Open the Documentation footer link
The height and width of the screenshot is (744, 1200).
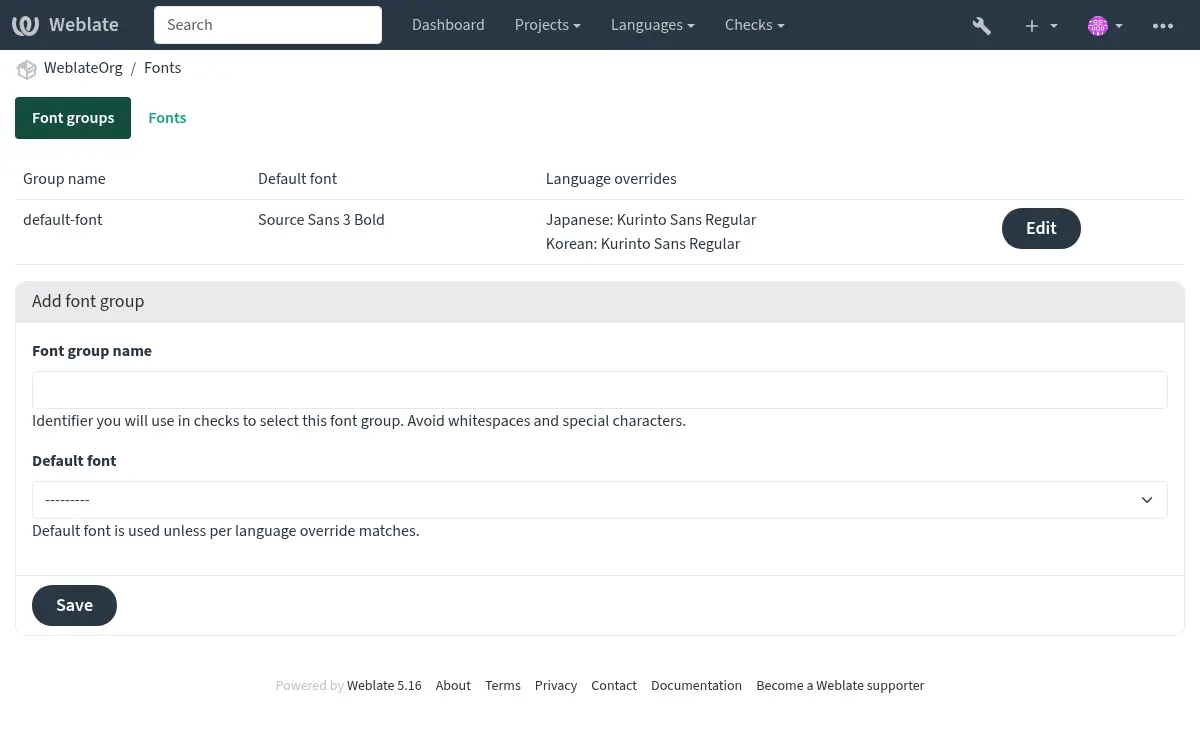696,686
